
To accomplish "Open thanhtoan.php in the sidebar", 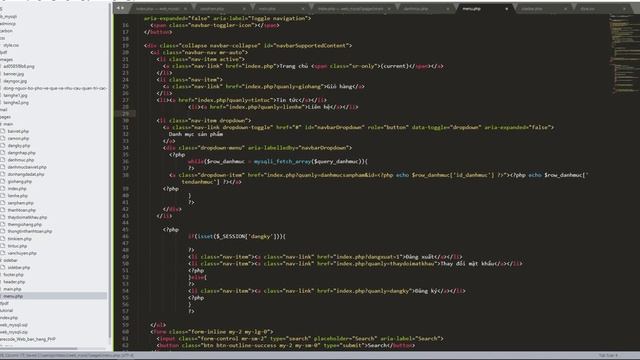I will click(x=21, y=210).
